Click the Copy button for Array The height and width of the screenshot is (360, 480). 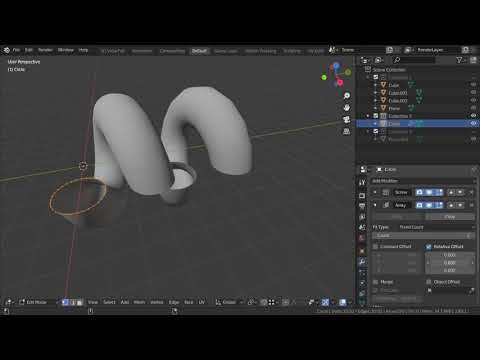coord(450,217)
